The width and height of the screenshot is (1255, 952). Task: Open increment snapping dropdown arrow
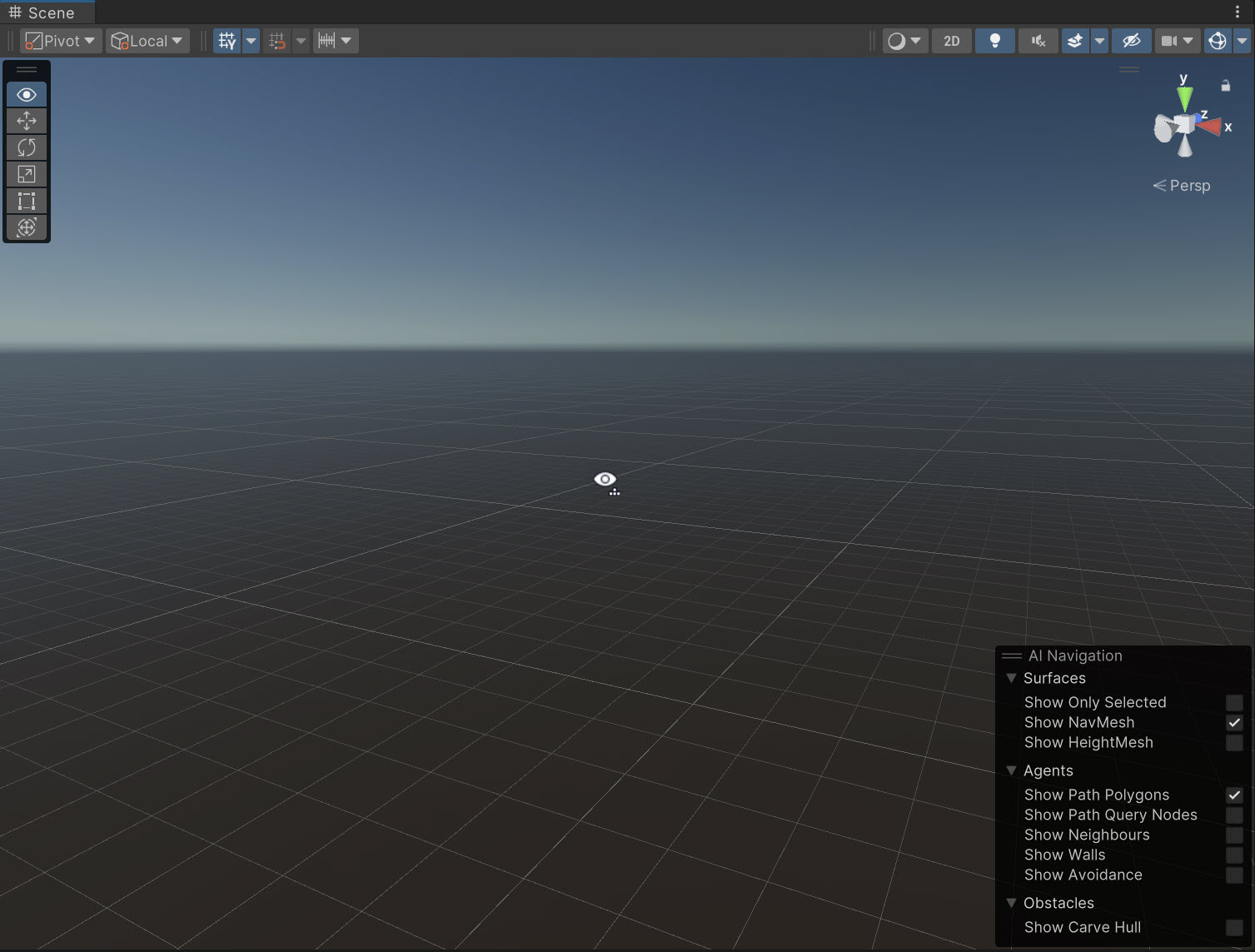(x=346, y=41)
